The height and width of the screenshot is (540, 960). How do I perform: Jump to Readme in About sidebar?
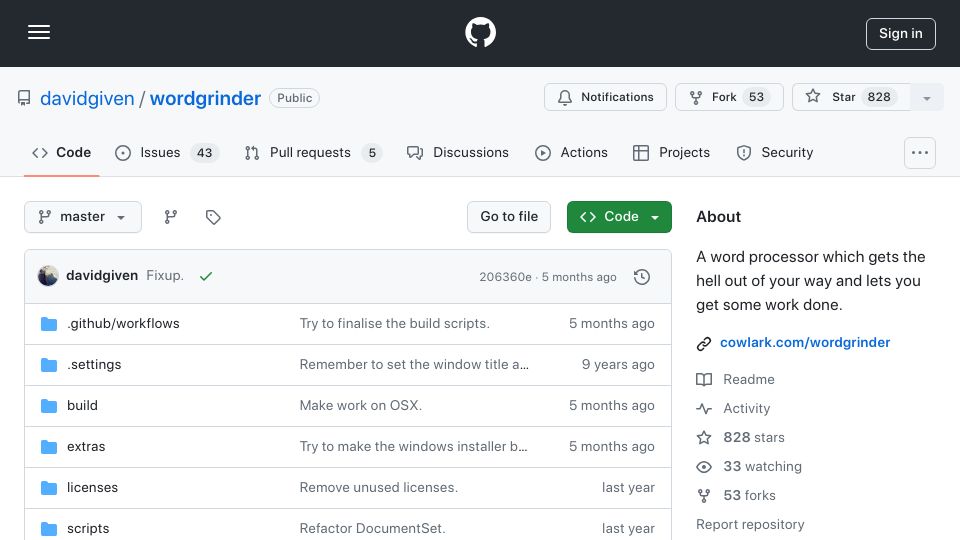pyautogui.click(x=735, y=380)
